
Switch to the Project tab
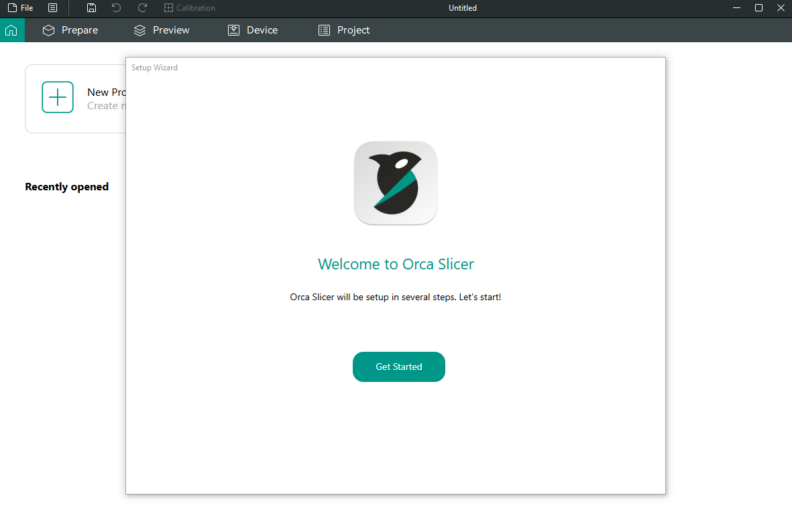click(x=344, y=30)
